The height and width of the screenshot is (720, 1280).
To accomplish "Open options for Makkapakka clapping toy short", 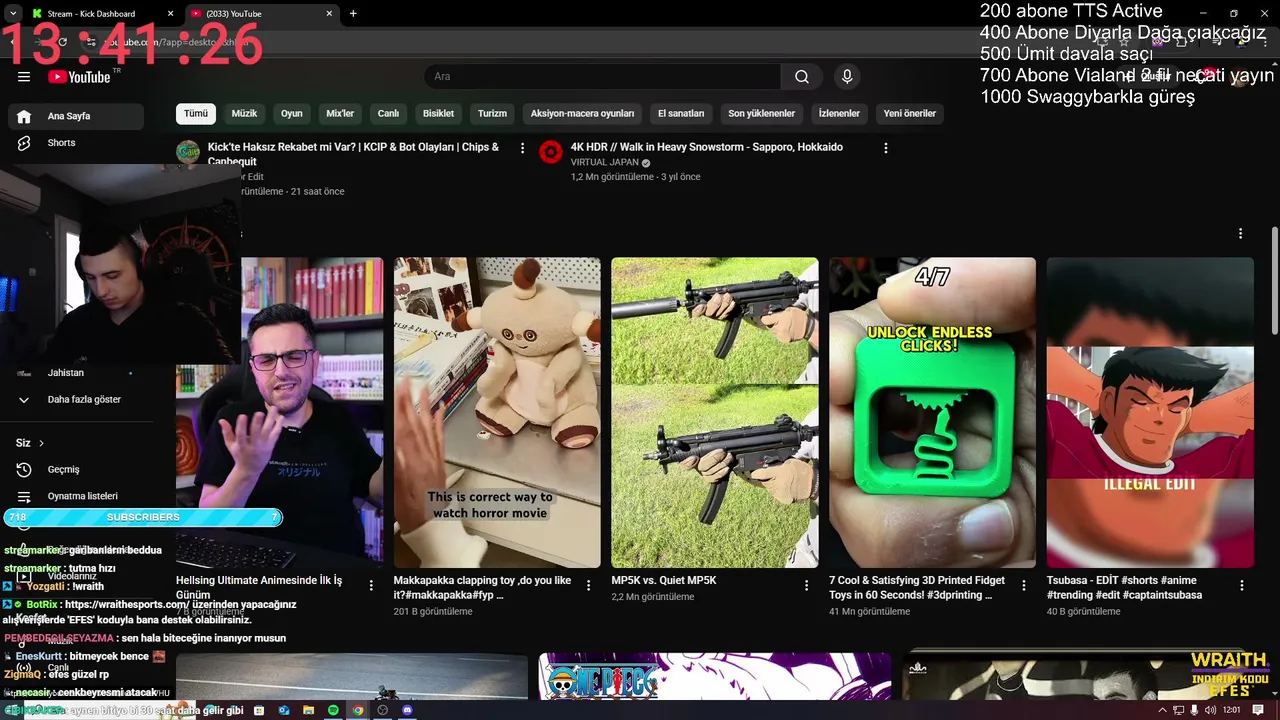I will coord(589,586).
